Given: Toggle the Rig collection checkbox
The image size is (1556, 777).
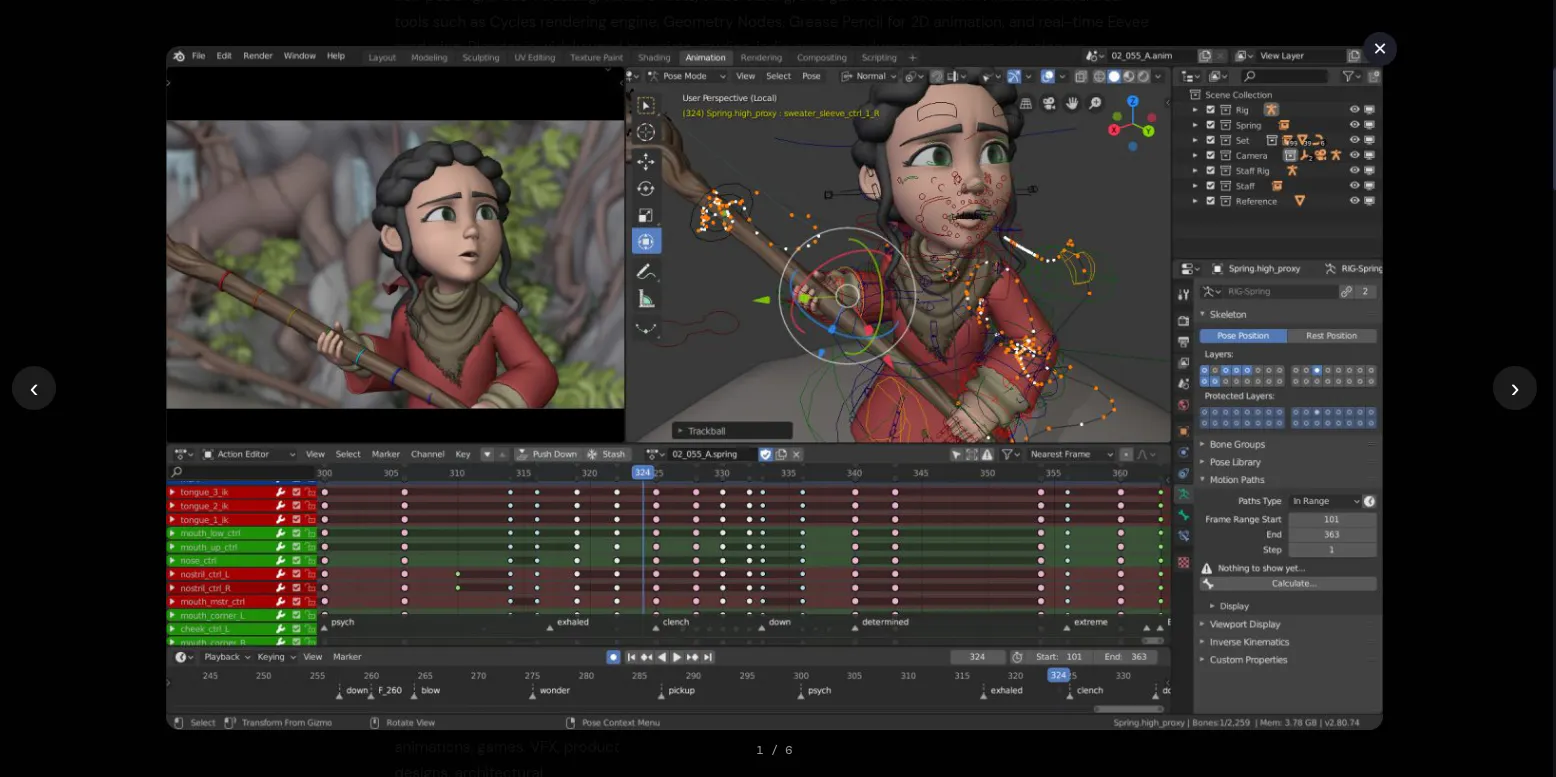Looking at the screenshot, I should [1211, 110].
